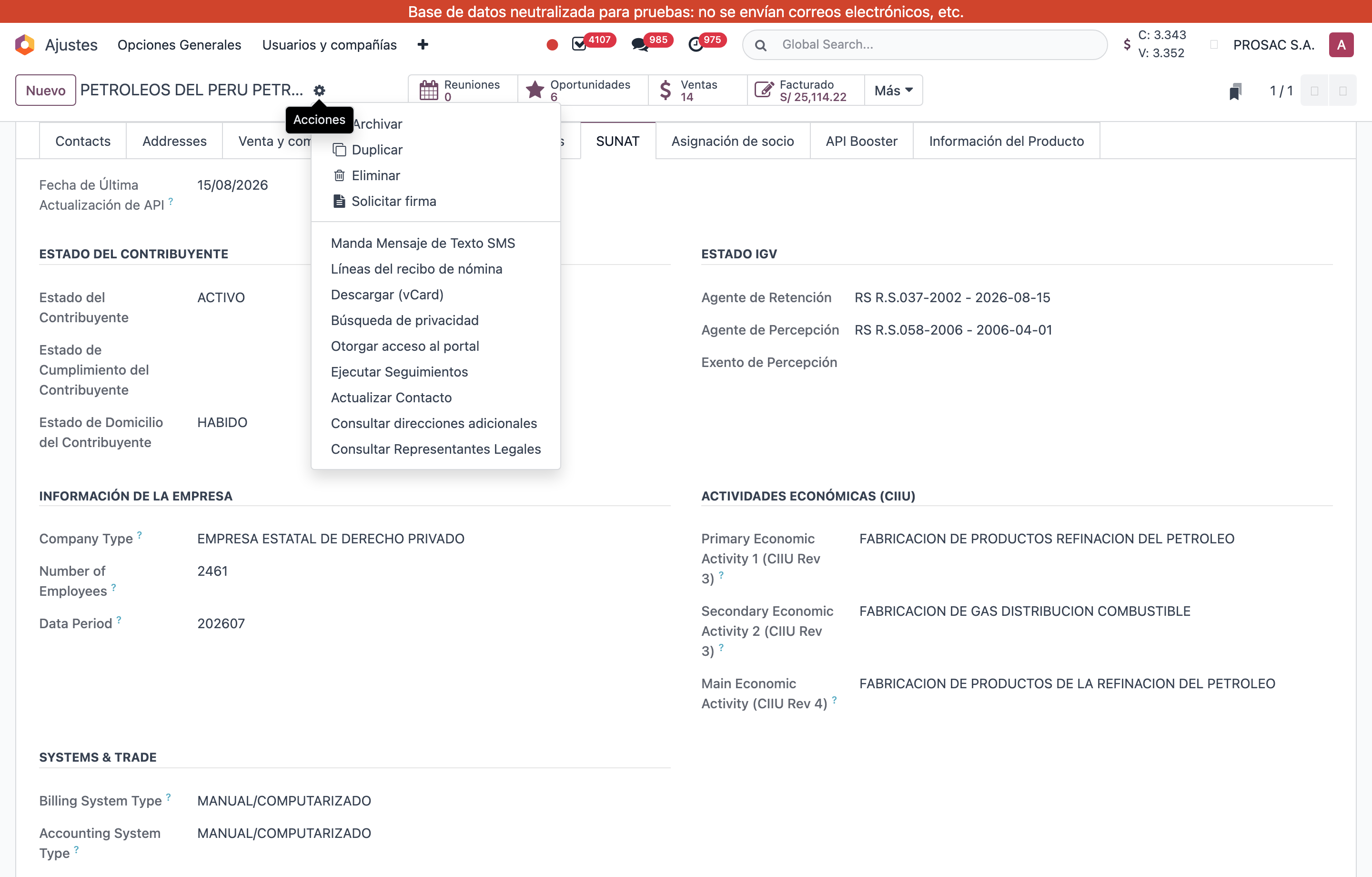Click help mark beside Primary Economic Activity 1

click(x=721, y=574)
